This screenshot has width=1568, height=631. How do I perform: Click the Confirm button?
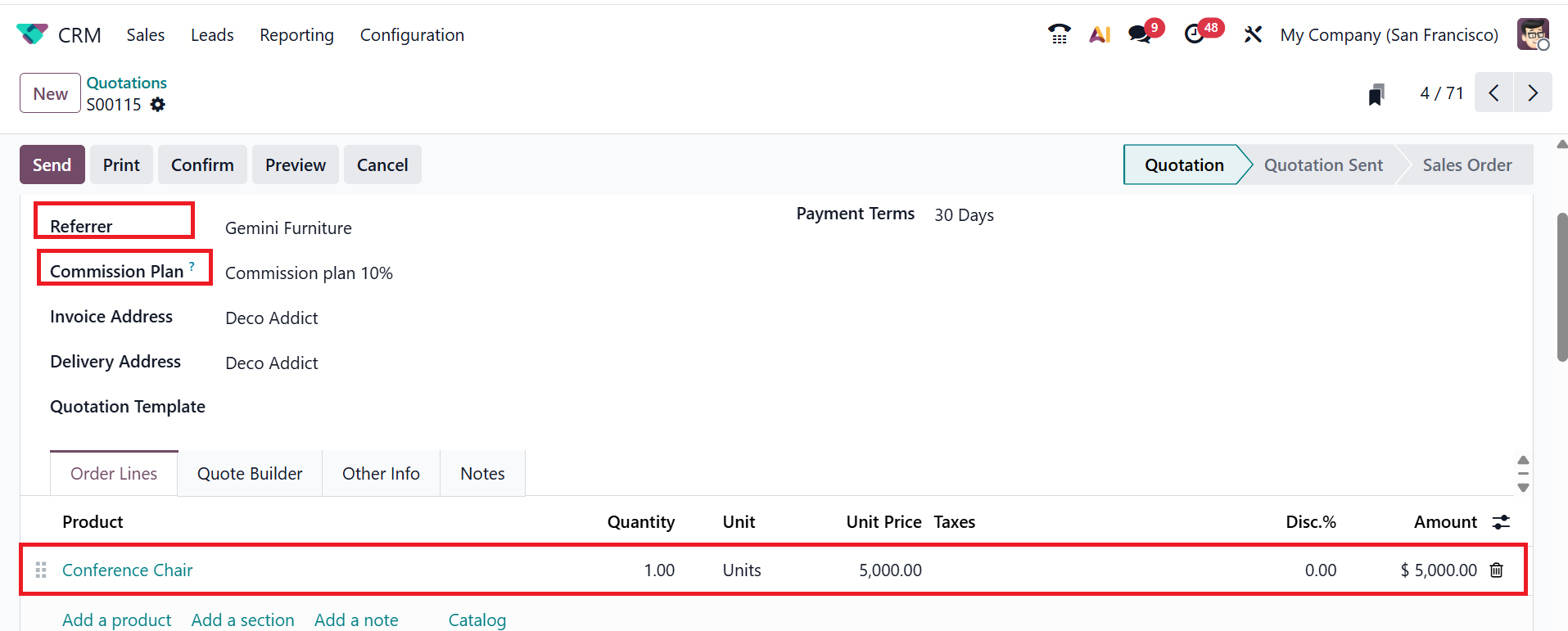[x=202, y=165]
